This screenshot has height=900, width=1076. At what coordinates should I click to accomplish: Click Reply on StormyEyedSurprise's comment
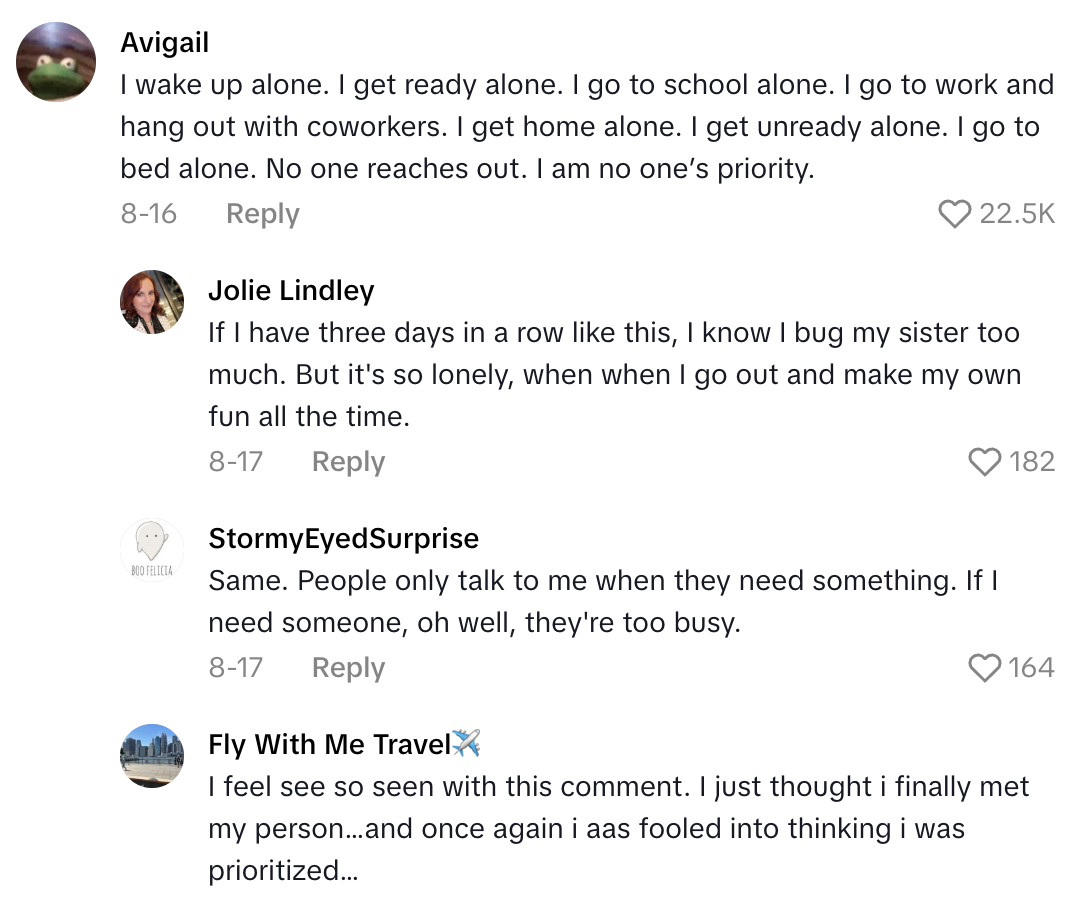348,667
